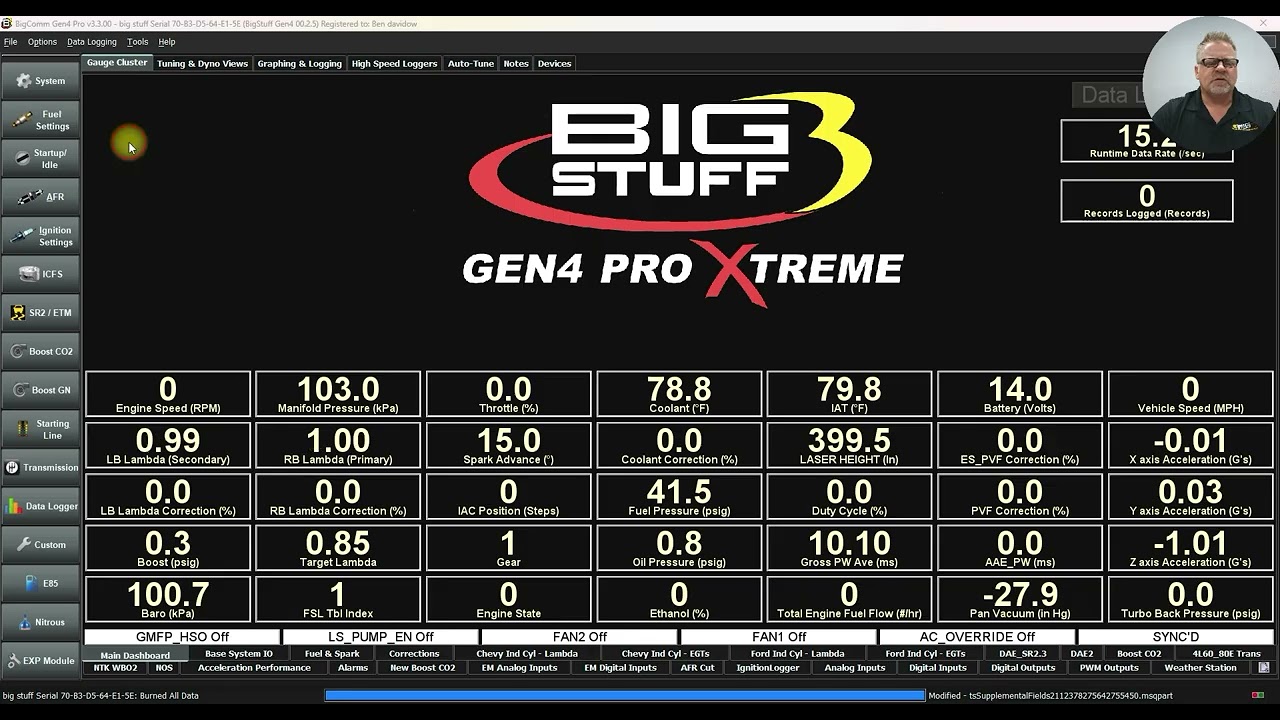The height and width of the screenshot is (720, 1280).
Task: Open the Transmission sidebar section
Action: pos(41,468)
